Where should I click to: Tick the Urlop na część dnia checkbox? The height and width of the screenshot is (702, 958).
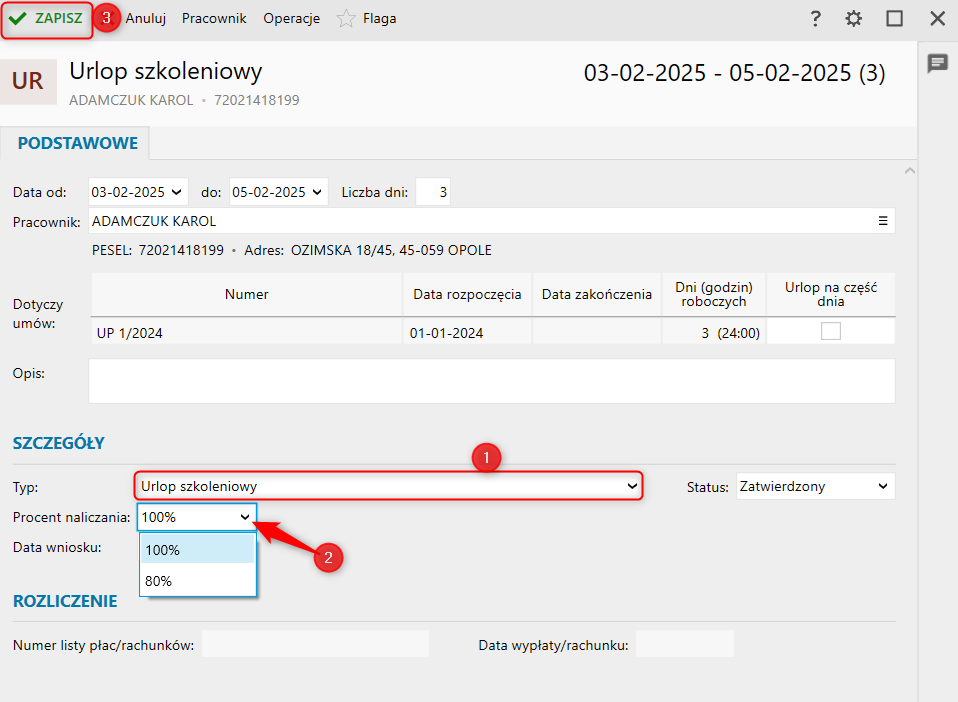[x=831, y=331]
